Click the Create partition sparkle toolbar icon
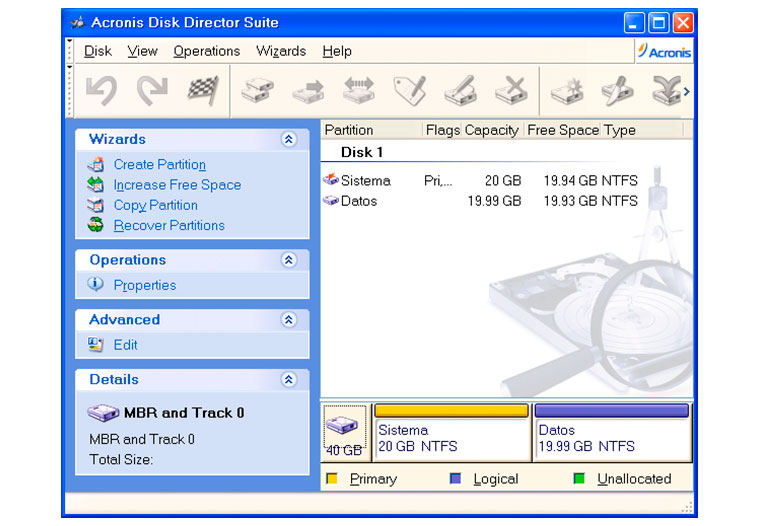Screen dimensions: 760x526 point(567,91)
